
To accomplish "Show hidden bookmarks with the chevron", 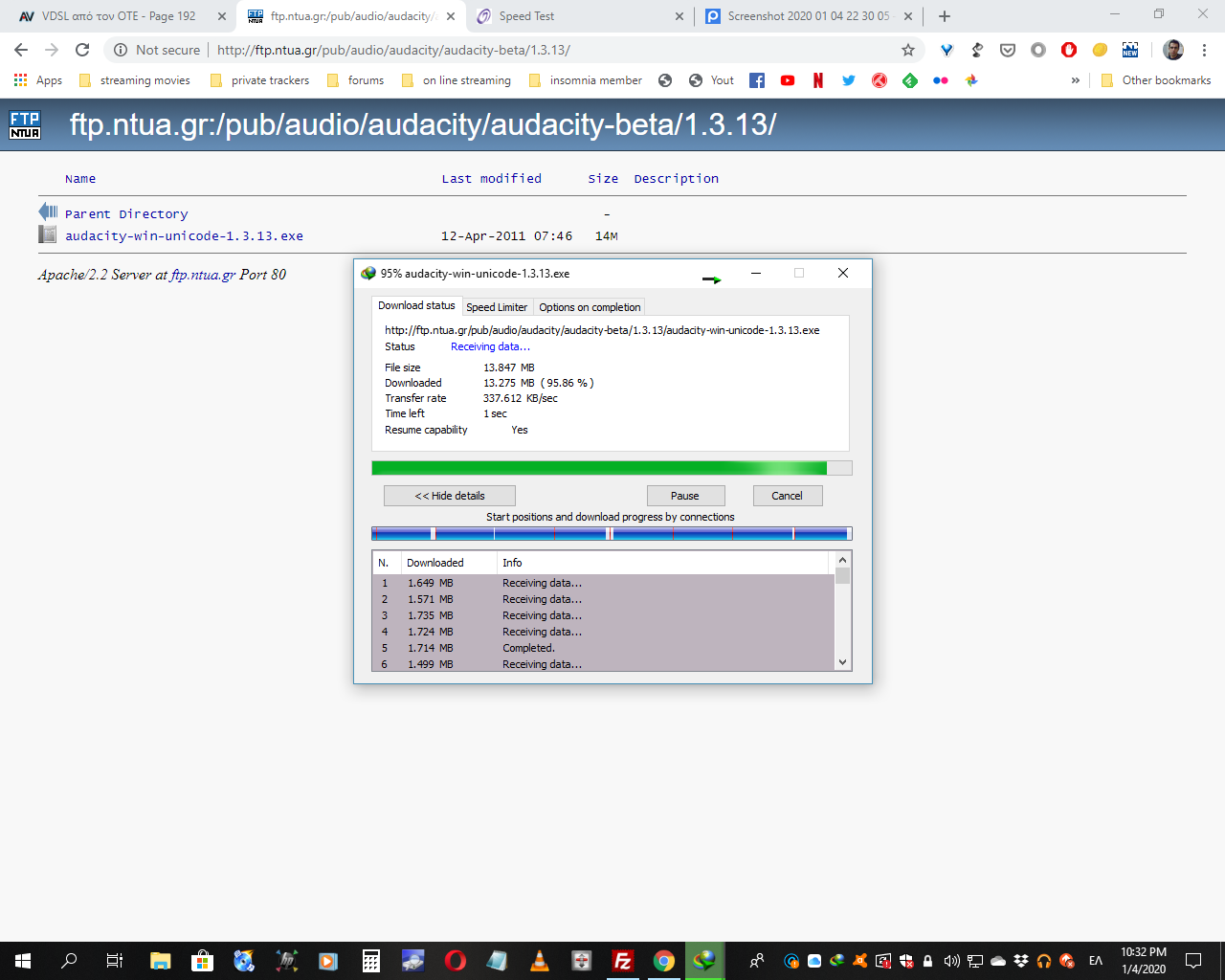I will click(1076, 80).
